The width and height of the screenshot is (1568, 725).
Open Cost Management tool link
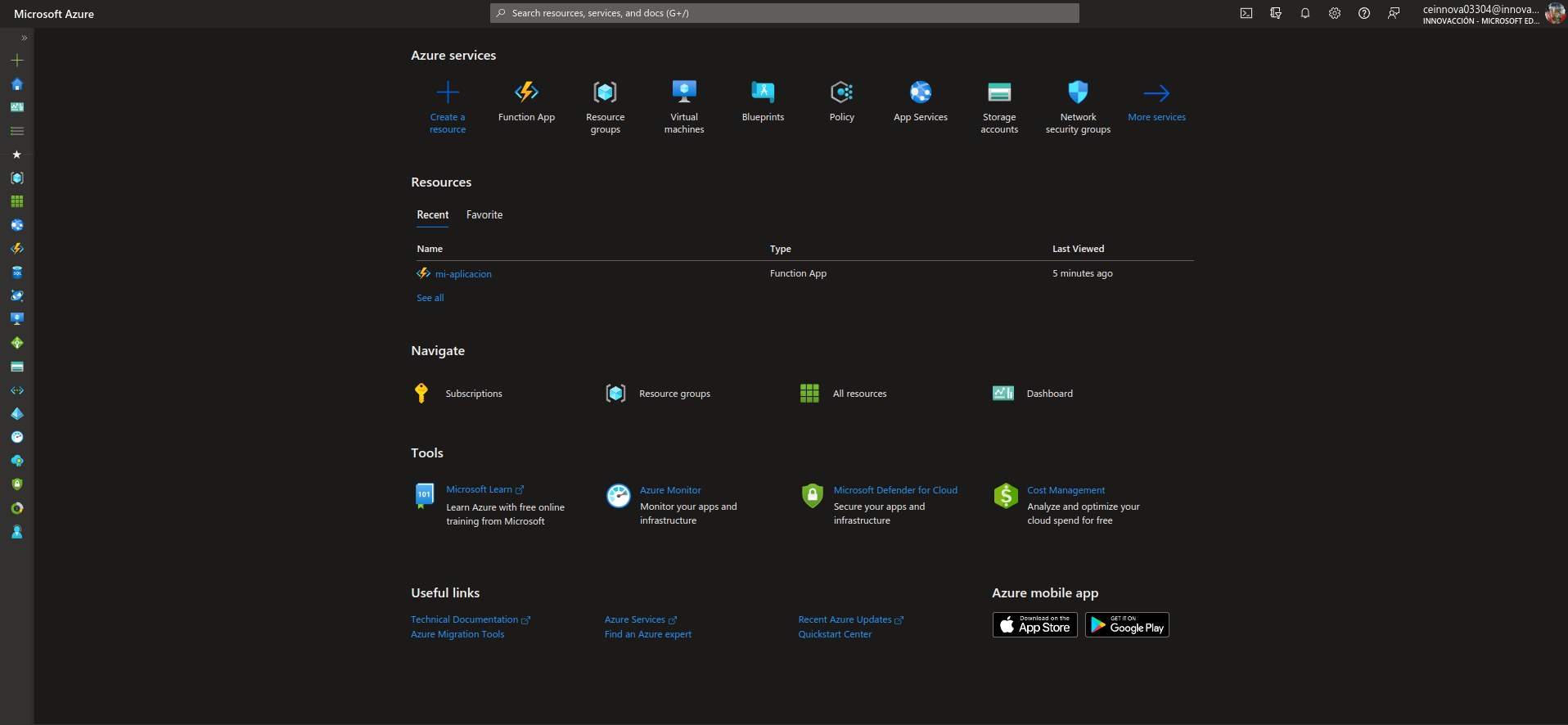click(x=1066, y=490)
